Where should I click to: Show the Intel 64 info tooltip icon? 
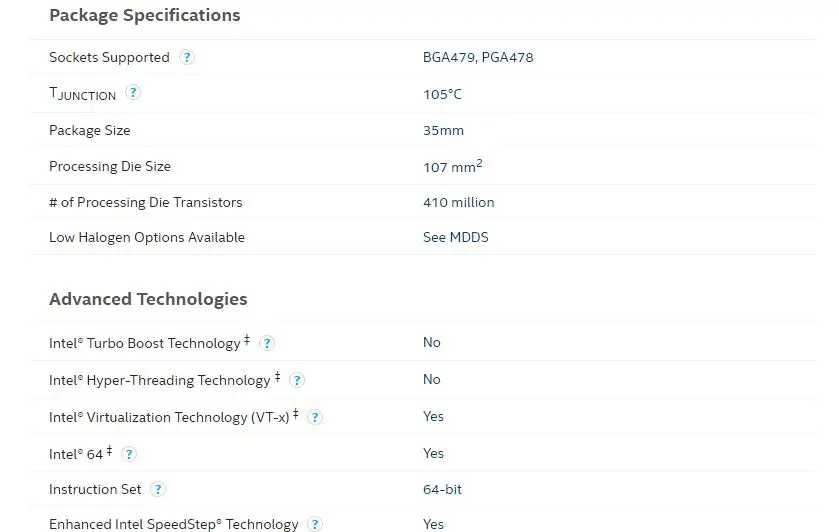128,454
